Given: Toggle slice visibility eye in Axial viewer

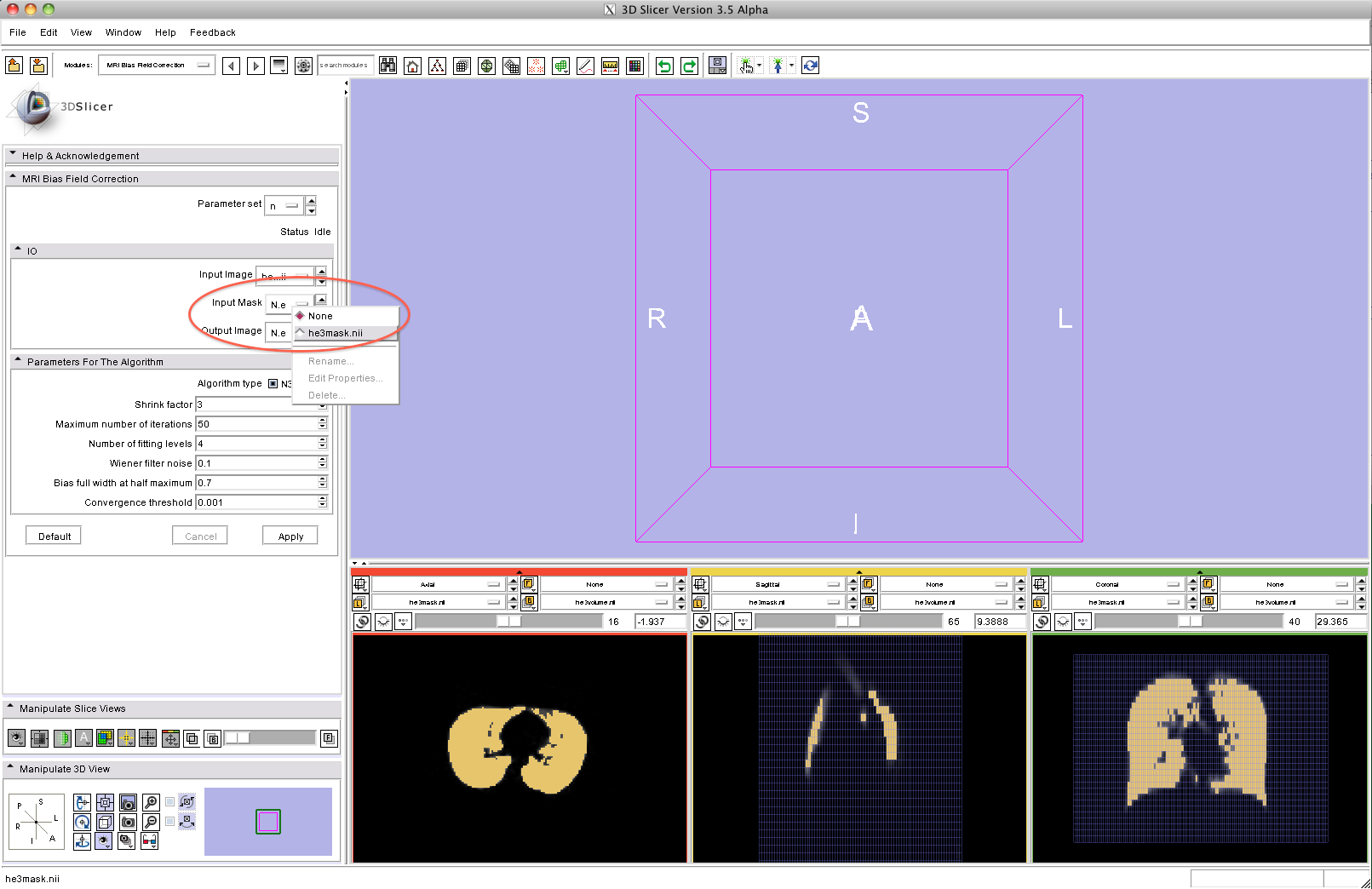Looking at the screenshot, I should click(383, 622).
